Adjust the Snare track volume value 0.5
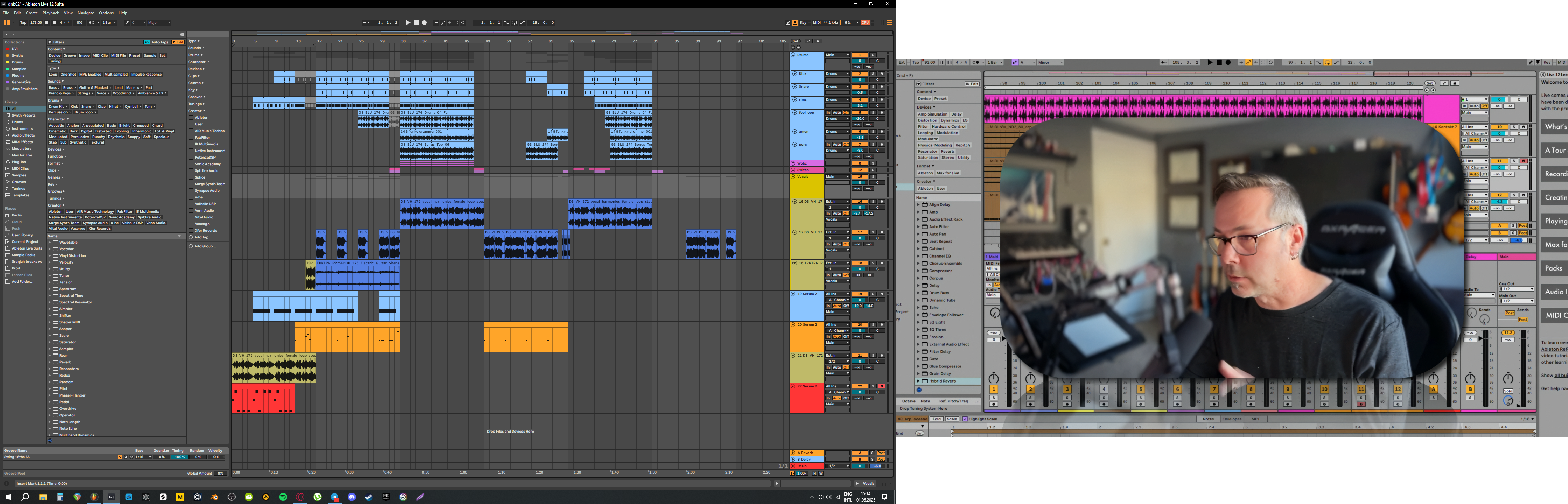 pyautogui.click(x=860, y=92)
